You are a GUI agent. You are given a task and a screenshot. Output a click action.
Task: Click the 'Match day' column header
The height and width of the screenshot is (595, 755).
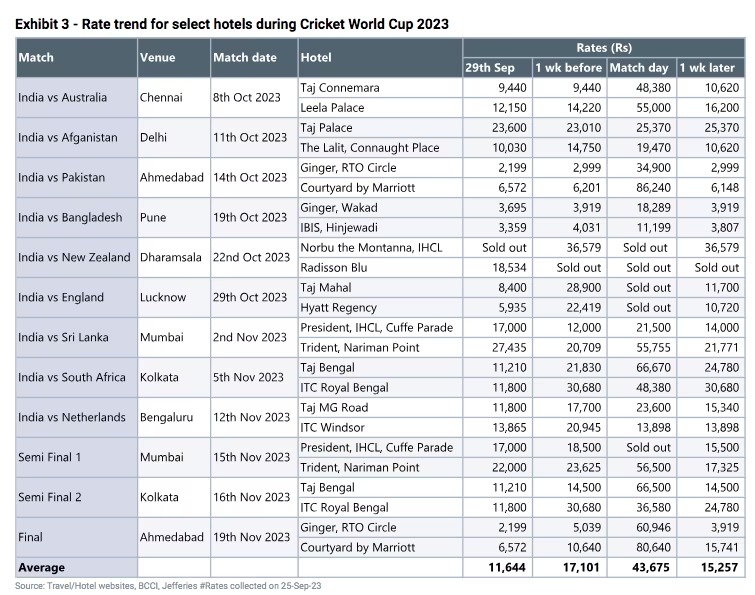click(641, 68)
